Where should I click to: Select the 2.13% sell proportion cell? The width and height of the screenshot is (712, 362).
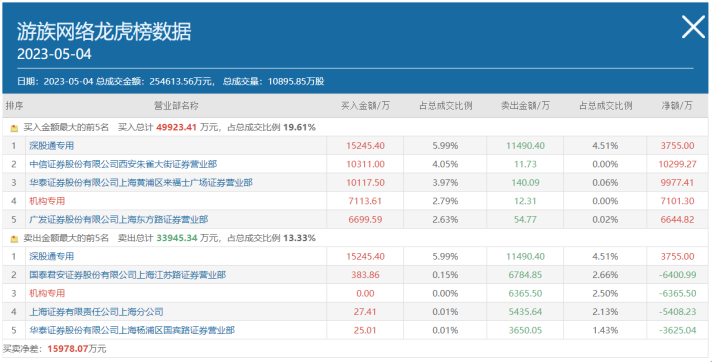click(x=605, y=312)
